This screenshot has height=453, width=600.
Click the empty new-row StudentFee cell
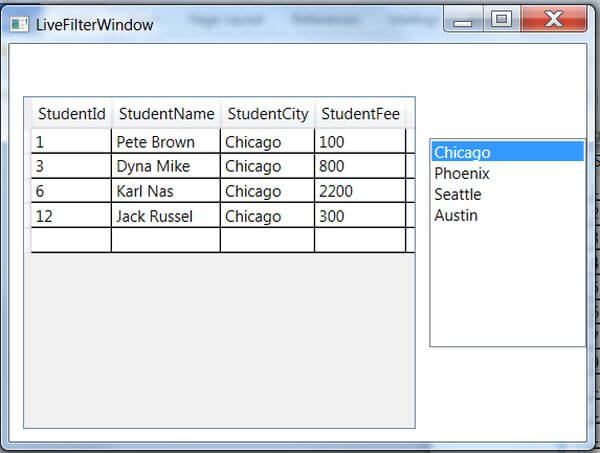(x=360, y=240)
